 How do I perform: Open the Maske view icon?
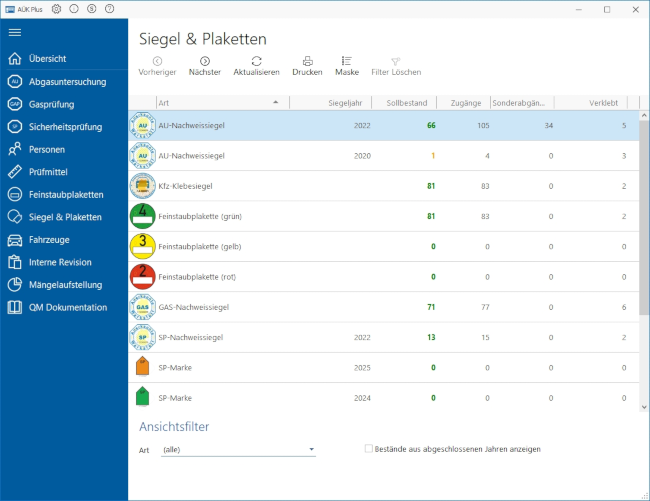pos(346,61)
